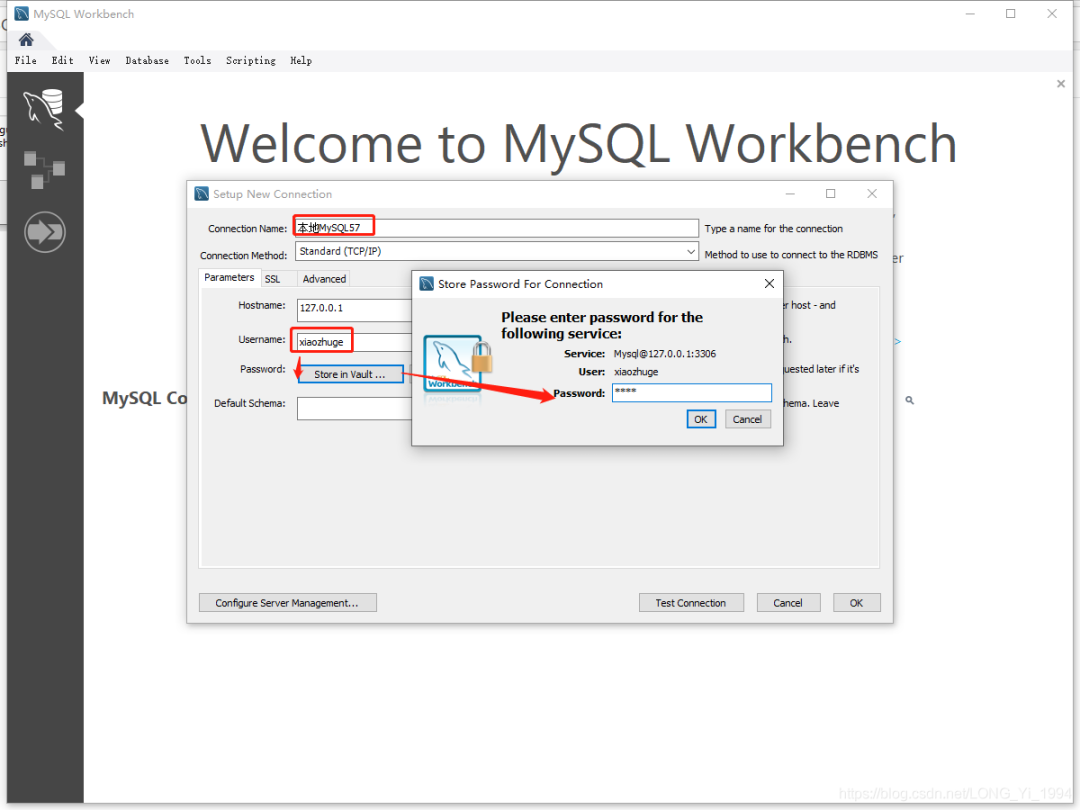Open the Migration arrow sidebar icon

pos(44,232)
